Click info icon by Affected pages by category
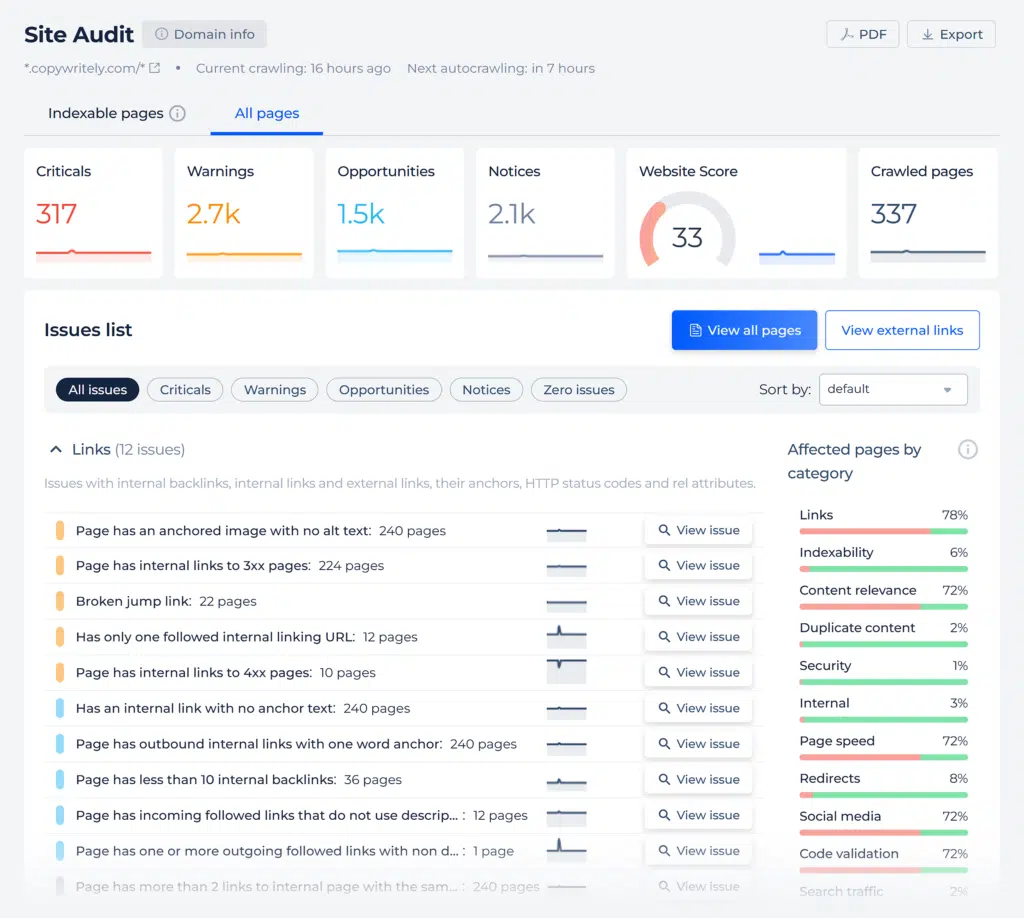The height and width of the screenshot is (918, 1024). click(x=967, y=450)
